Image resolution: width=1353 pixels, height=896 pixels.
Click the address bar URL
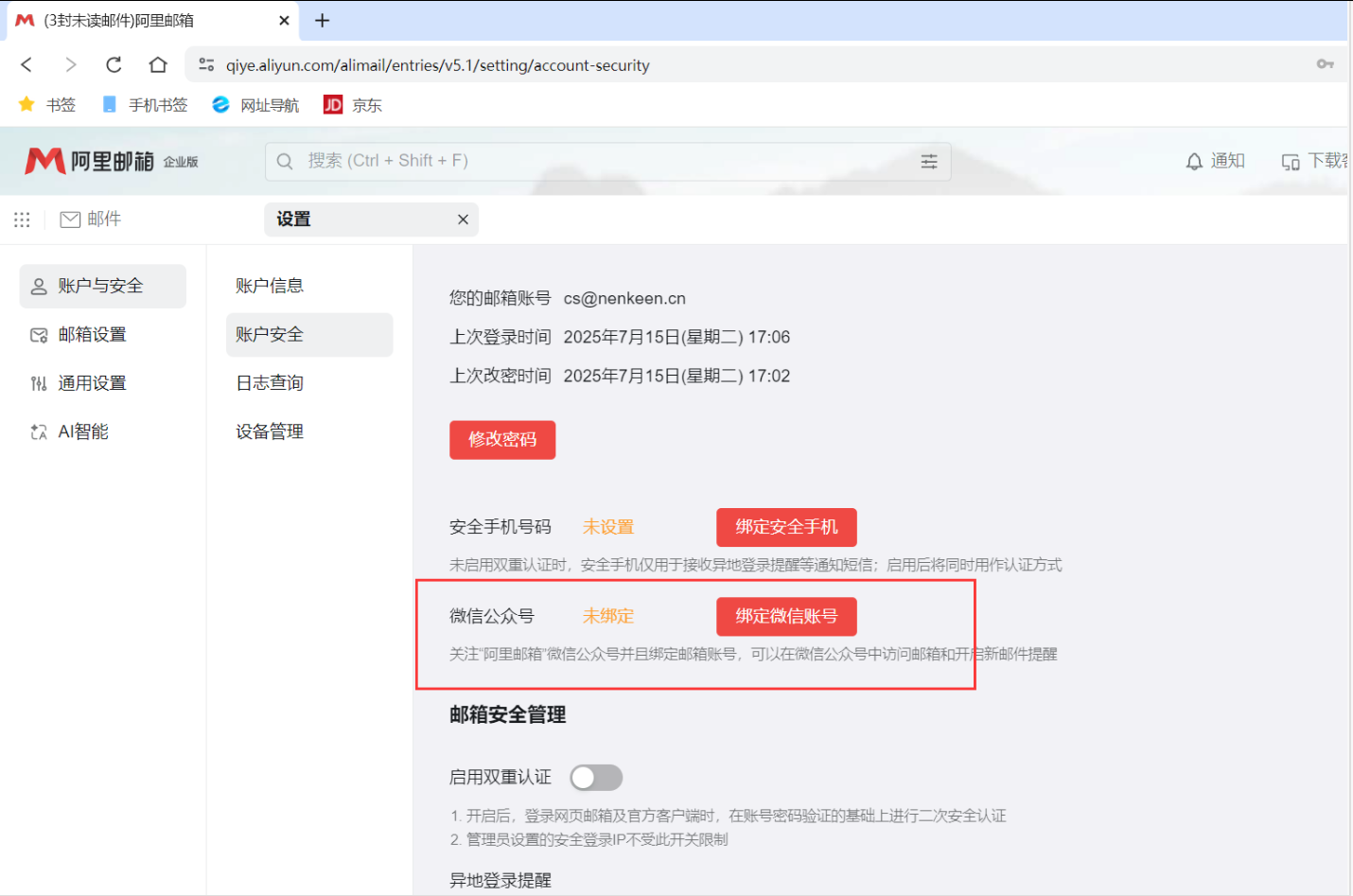pos(438,65)
